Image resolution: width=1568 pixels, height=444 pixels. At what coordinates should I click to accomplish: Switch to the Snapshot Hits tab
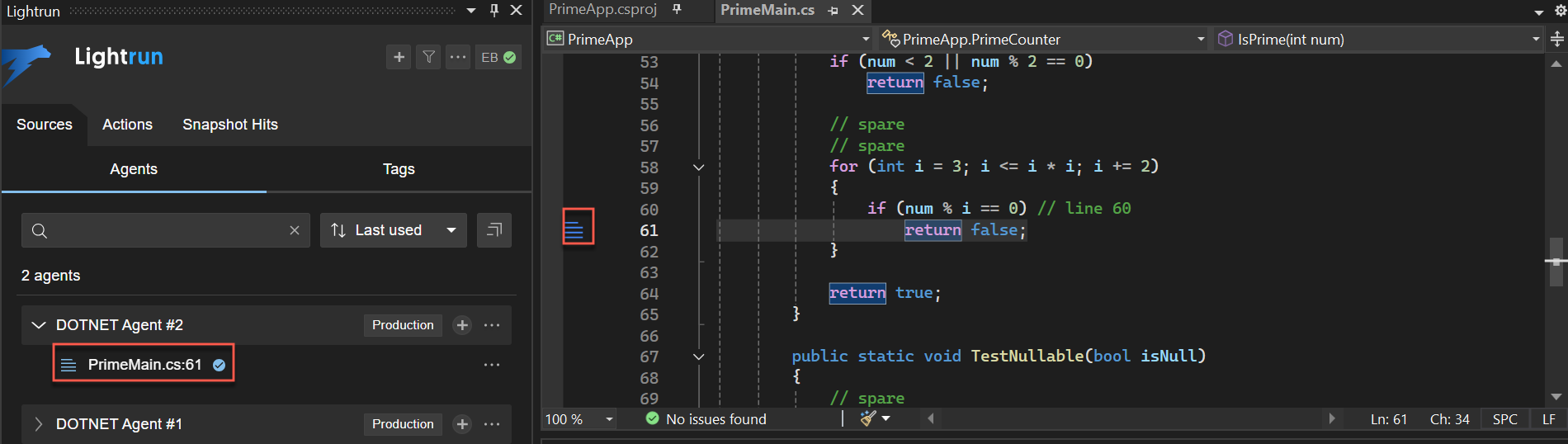[229, 125]
